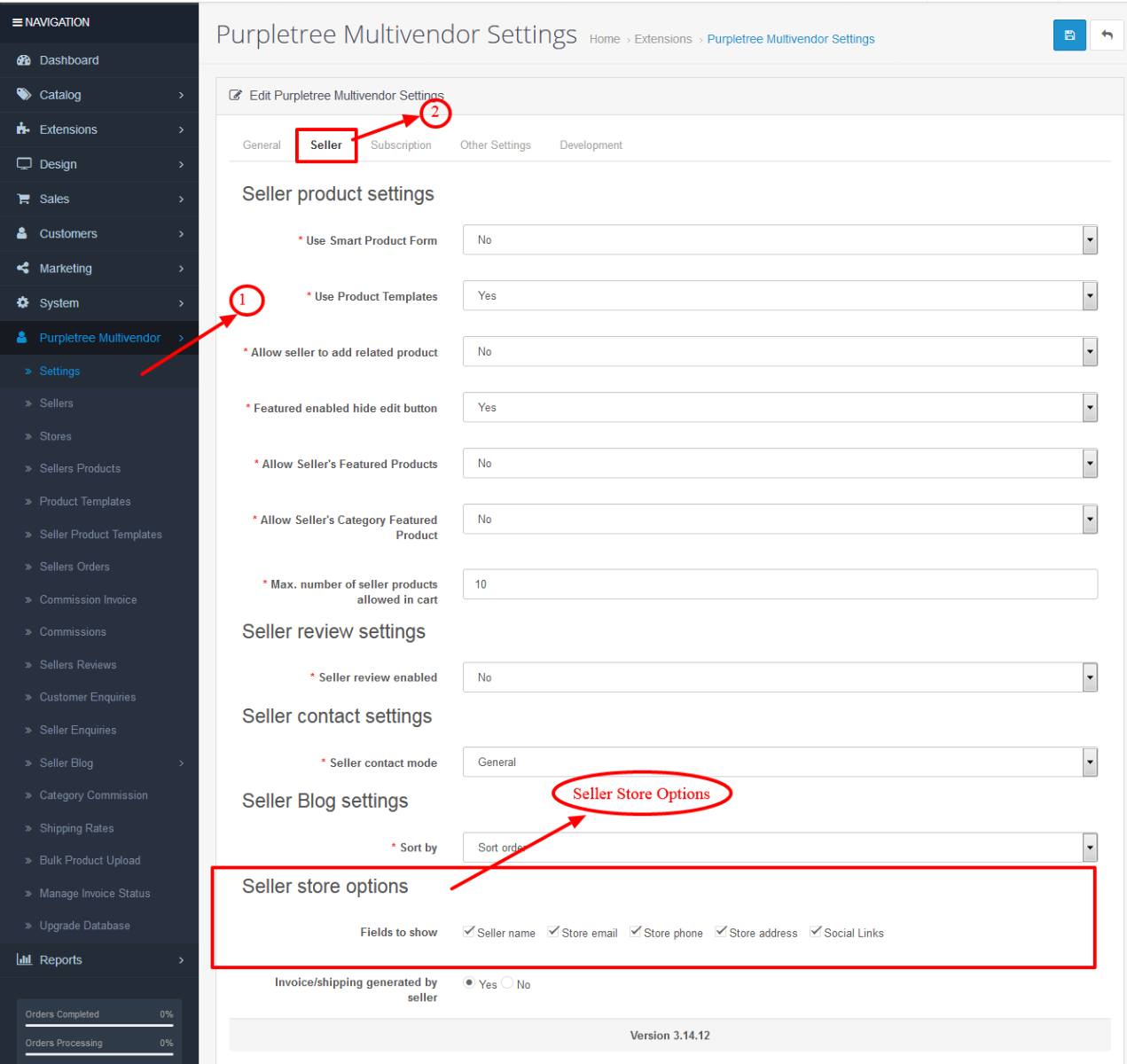The image size is (1127, 1064).
Task: Open the Seller review enabled dropdown
Action: click(780, 677)
